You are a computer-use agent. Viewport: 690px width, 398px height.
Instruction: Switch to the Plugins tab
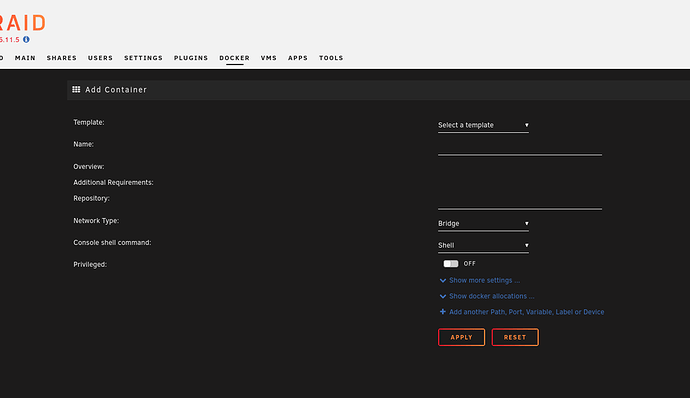point(191,58)
